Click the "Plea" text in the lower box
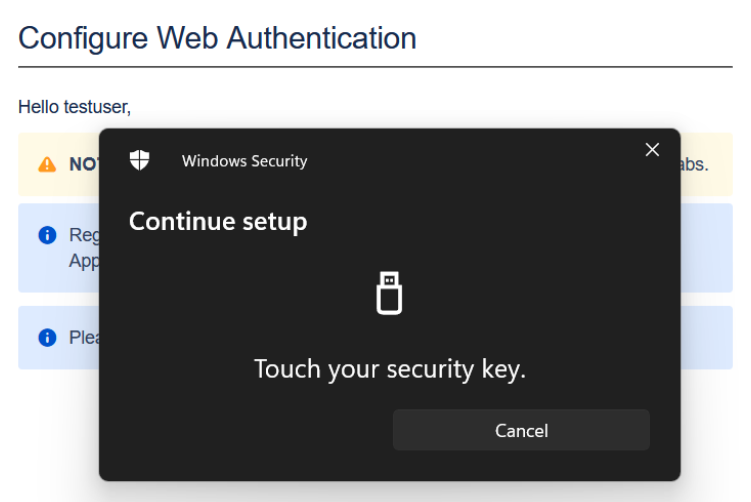The image size is (751, 502). tap(83, 338)
